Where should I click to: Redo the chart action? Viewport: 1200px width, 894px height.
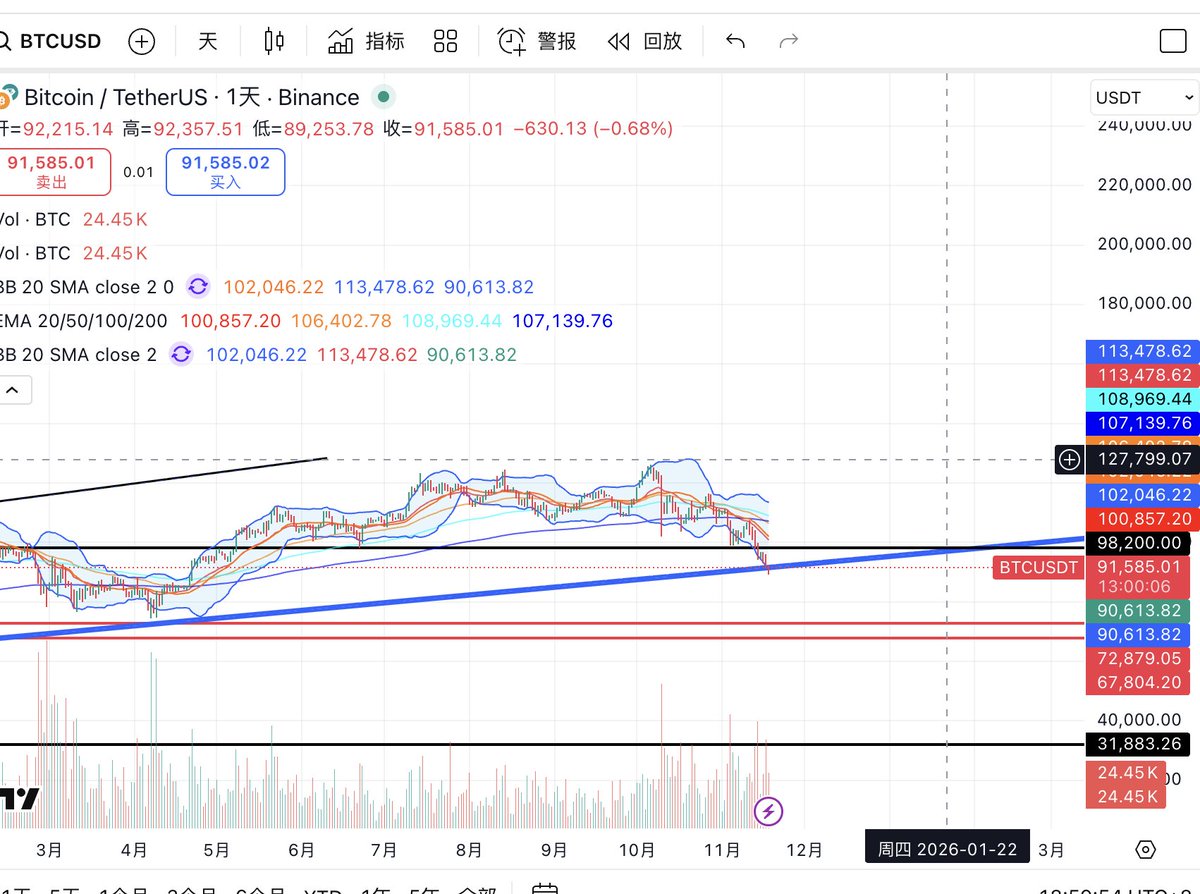(789, 41)
